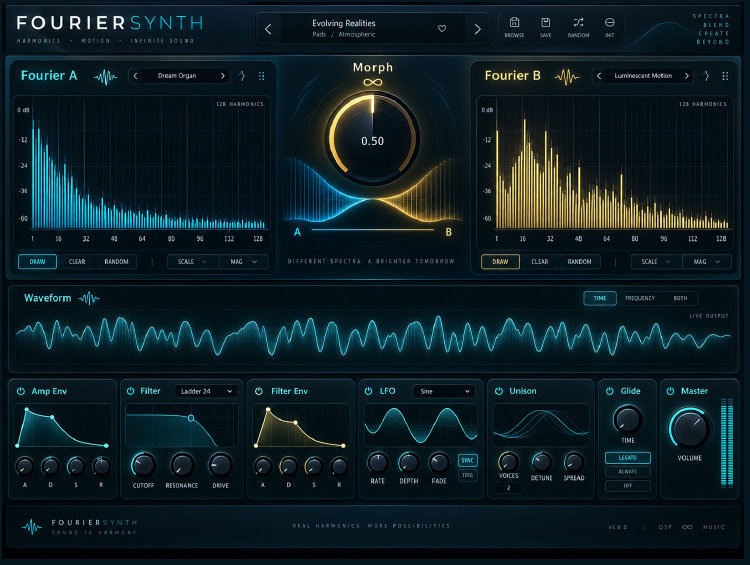Open Fourier B grid dots menu
The image size is (750, 565).
click(x=725, y=76)
